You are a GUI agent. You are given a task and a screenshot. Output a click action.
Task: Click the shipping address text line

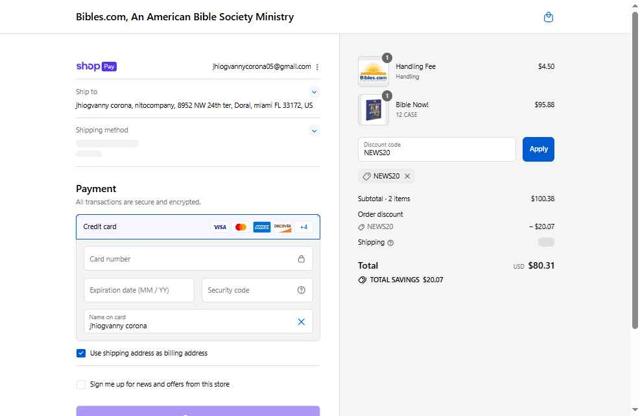(x=194, y=105)
